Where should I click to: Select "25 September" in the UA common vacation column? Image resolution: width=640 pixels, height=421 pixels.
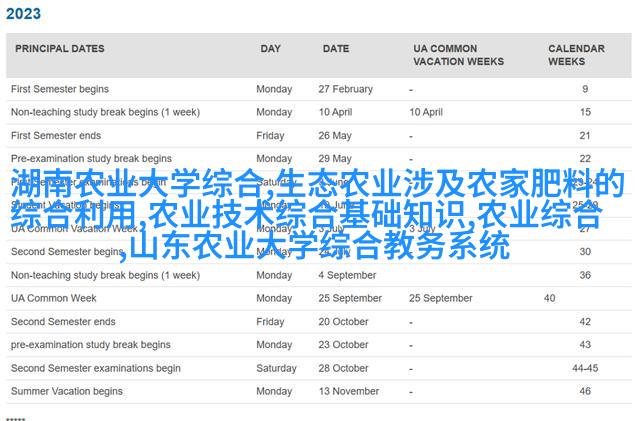pyautogui.click(x=440, y=298)
